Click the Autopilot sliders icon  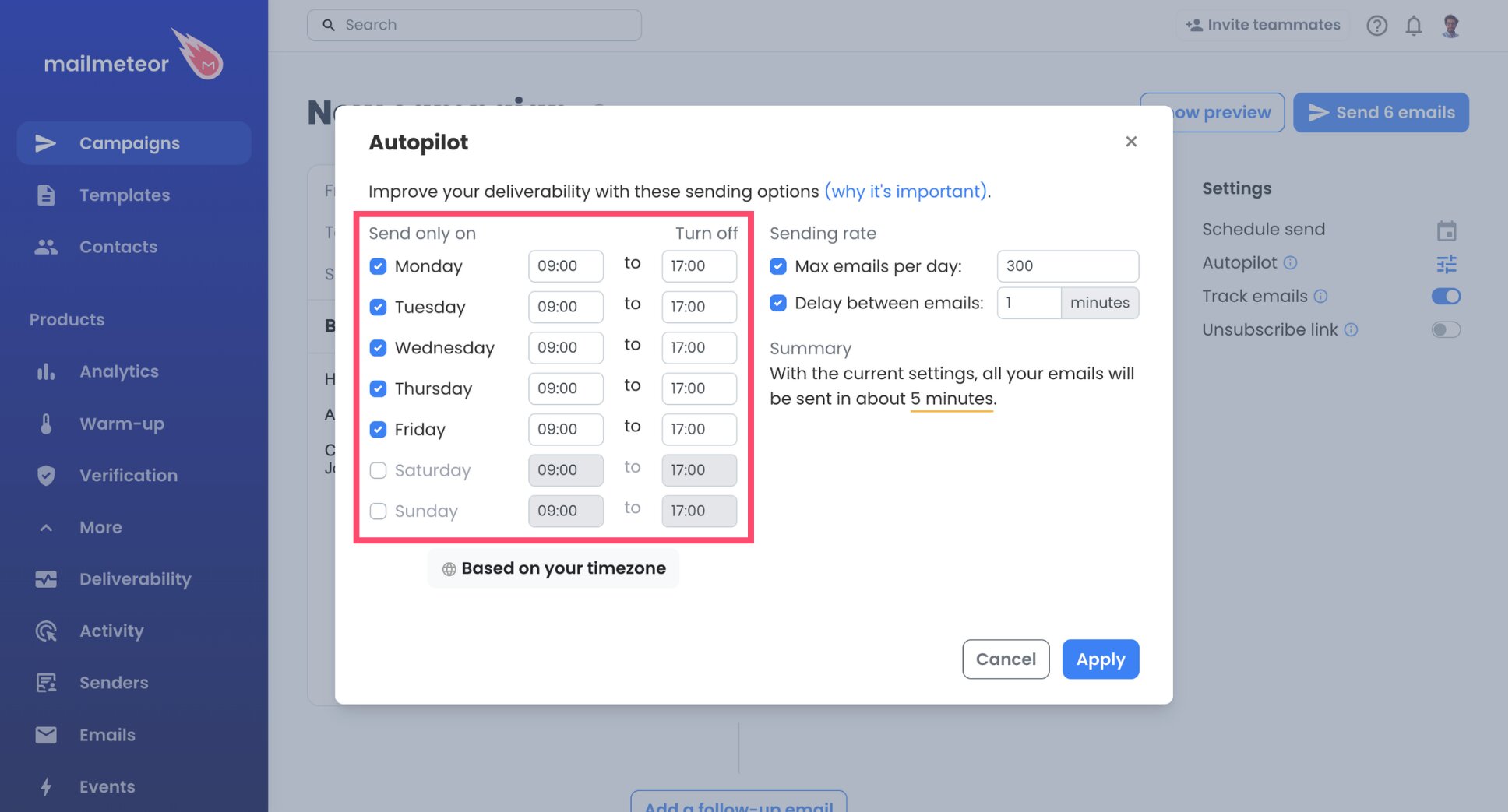tap(1447, 264)
